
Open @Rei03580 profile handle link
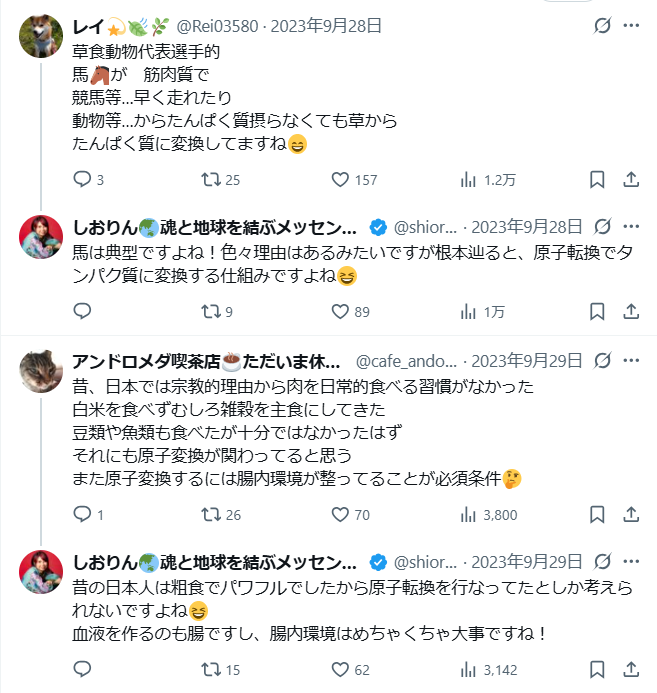click(218, 26)
